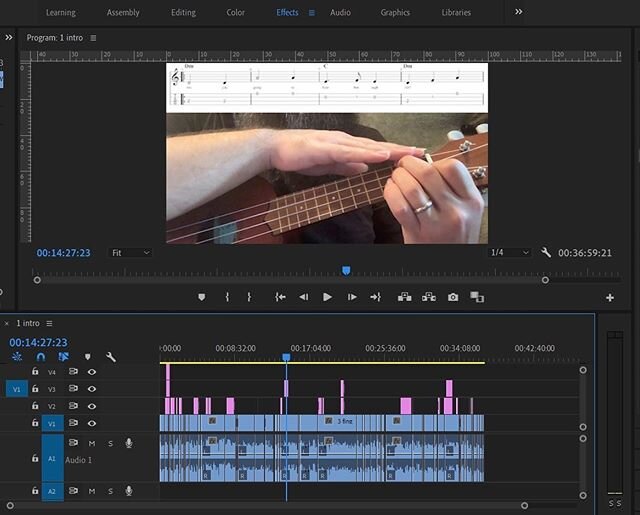Viewport: 640px width, 515px height.
Task: Click the program monitor timecode 00:14:27:23
Action: pos(63,253)
